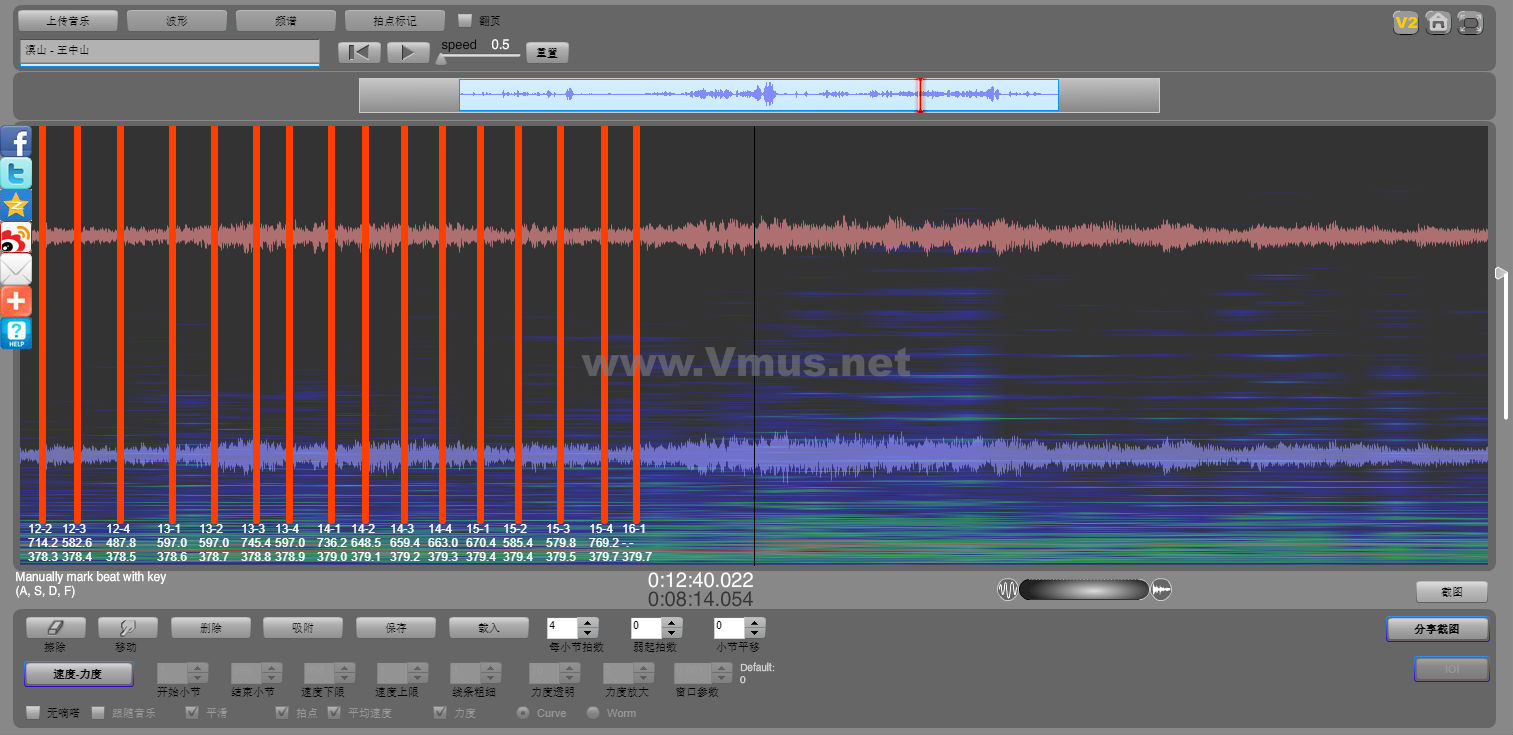Click the overview waveform selection region
This screenshot has width=1513, height=735.
pyautogui.click(x=759, y=95)
